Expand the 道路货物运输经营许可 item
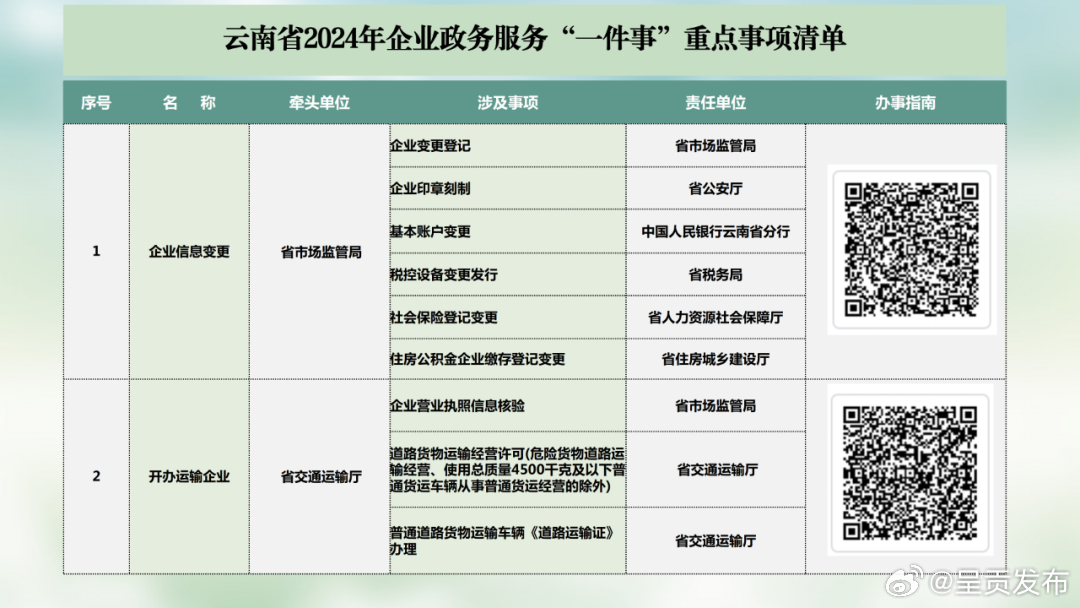The image size is (1080, 608). [505, 468]
